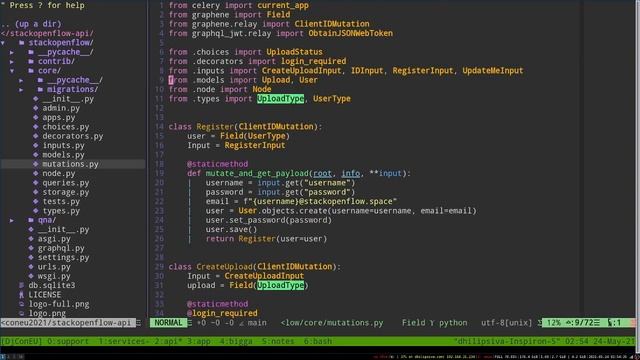Collapse the stackopenflow/ folder arrow

3,43
